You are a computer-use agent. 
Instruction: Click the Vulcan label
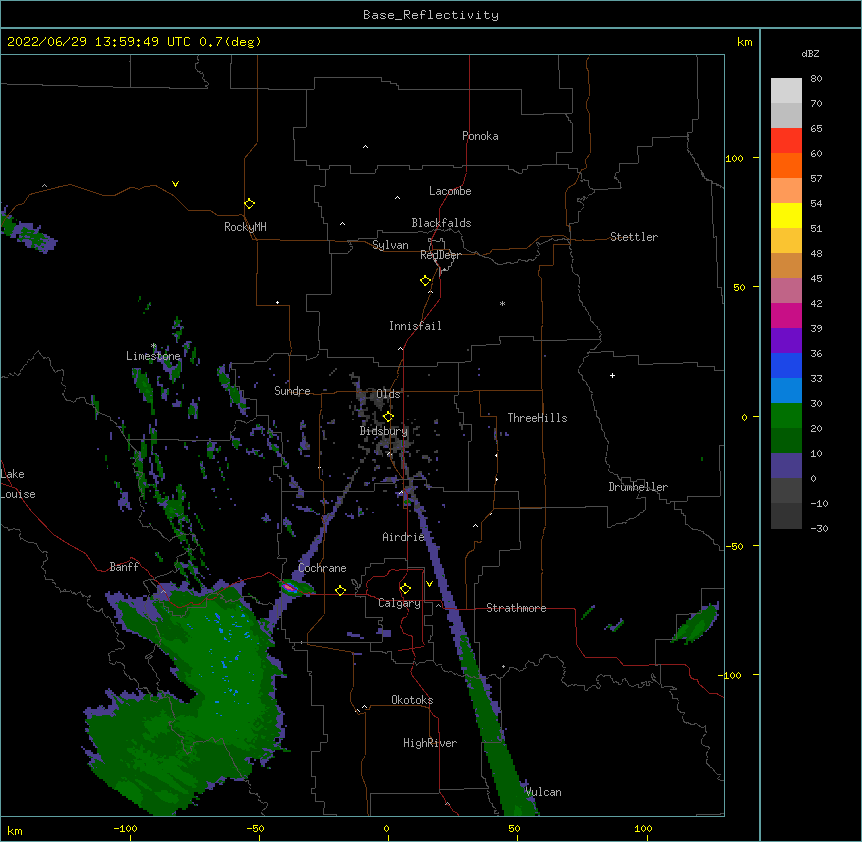(x=543, y=792)
